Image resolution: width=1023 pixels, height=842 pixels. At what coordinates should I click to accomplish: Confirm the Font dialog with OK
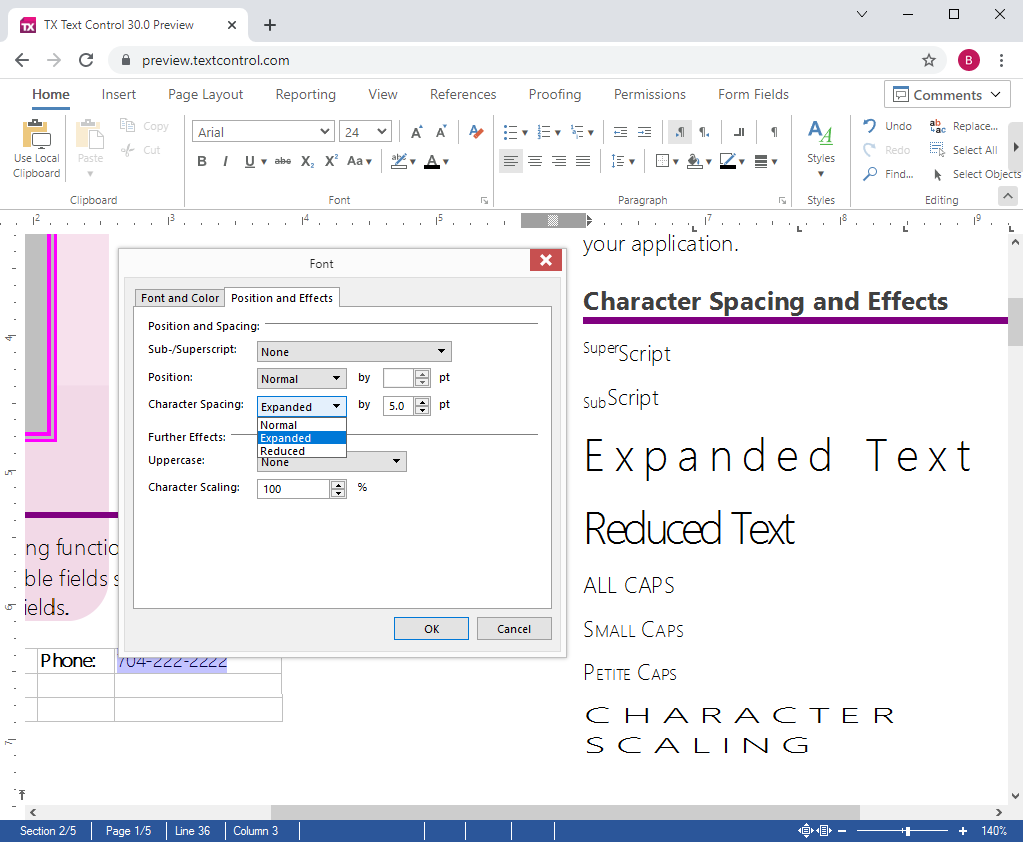tap(431, 628)
